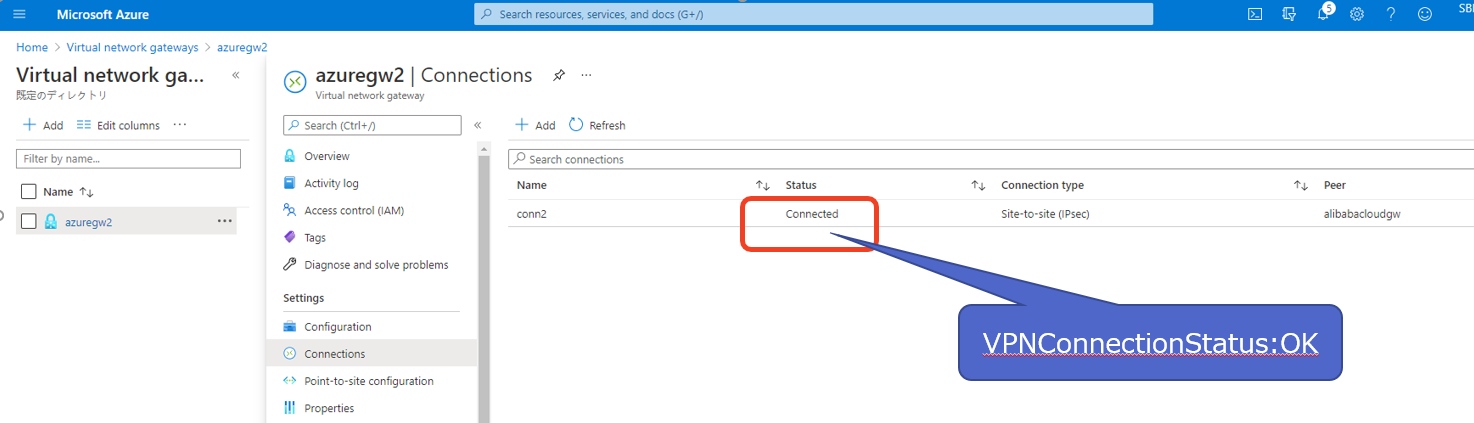Go to Virtual network gateways breadcrumb
The width and height of the screenshot is (1474, 423).
click(132, 47)
